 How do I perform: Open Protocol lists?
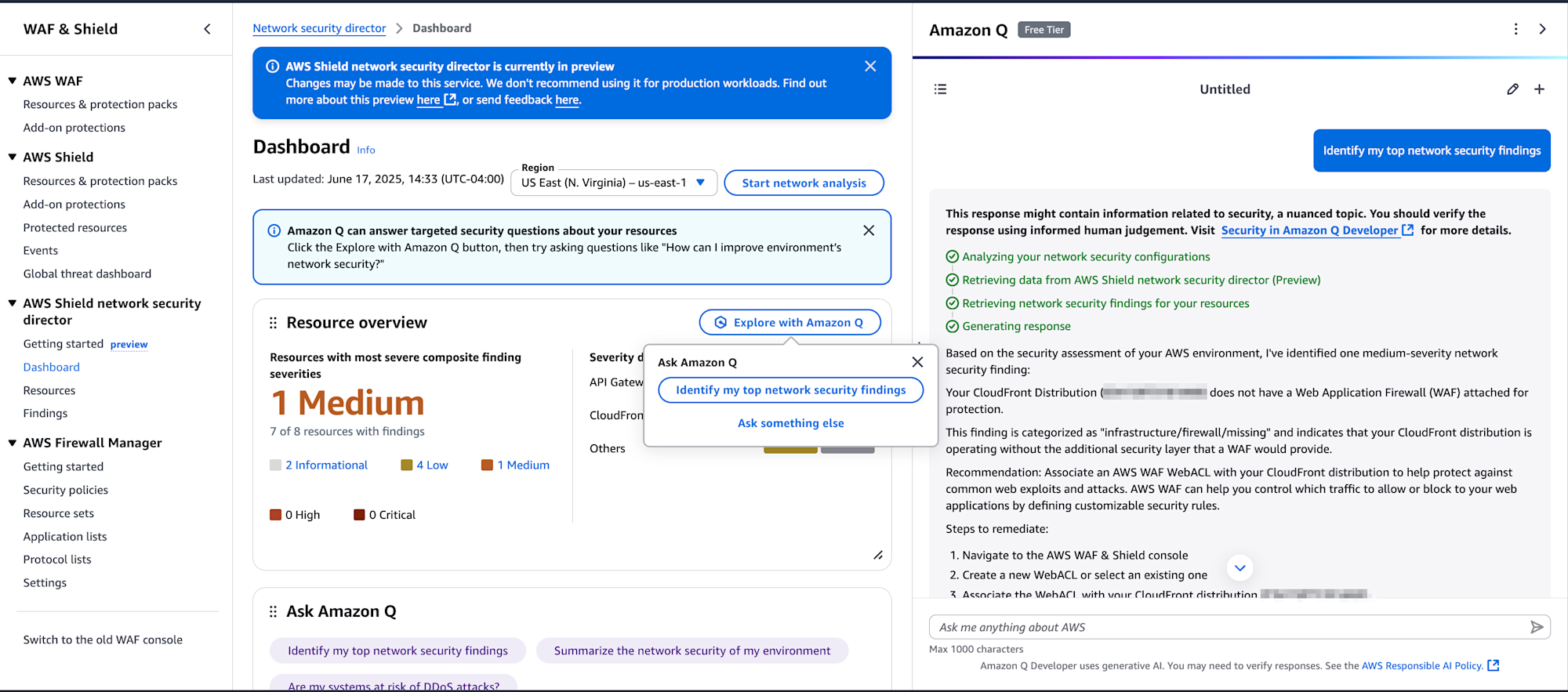tap(57, 560)
